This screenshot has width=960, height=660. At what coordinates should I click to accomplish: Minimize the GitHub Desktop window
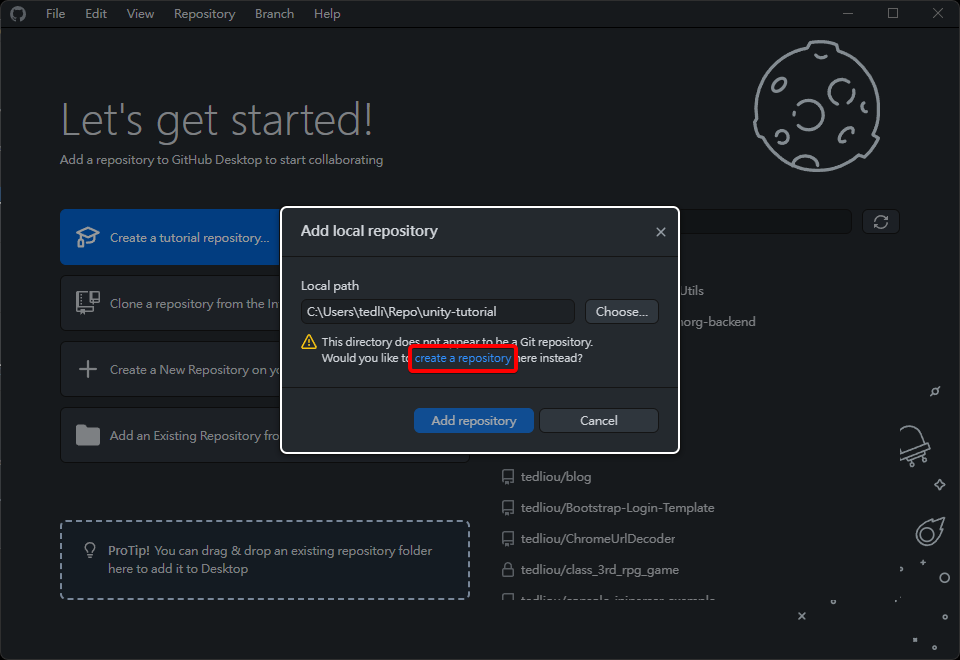[848, 13]
